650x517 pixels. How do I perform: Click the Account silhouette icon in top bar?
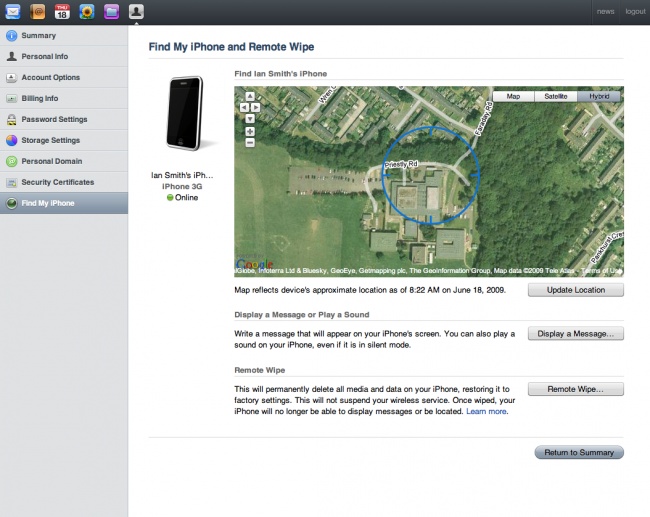click(136, 12)
